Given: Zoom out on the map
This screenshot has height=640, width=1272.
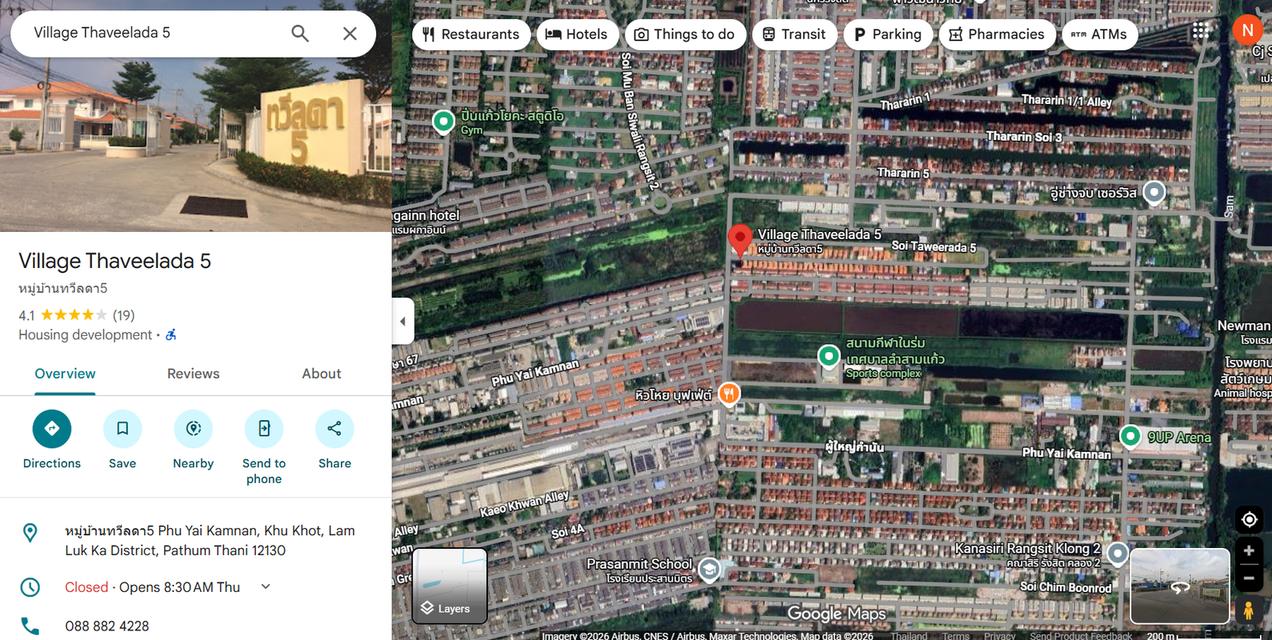Looking at the screenshot, I should coord(1249,578).
